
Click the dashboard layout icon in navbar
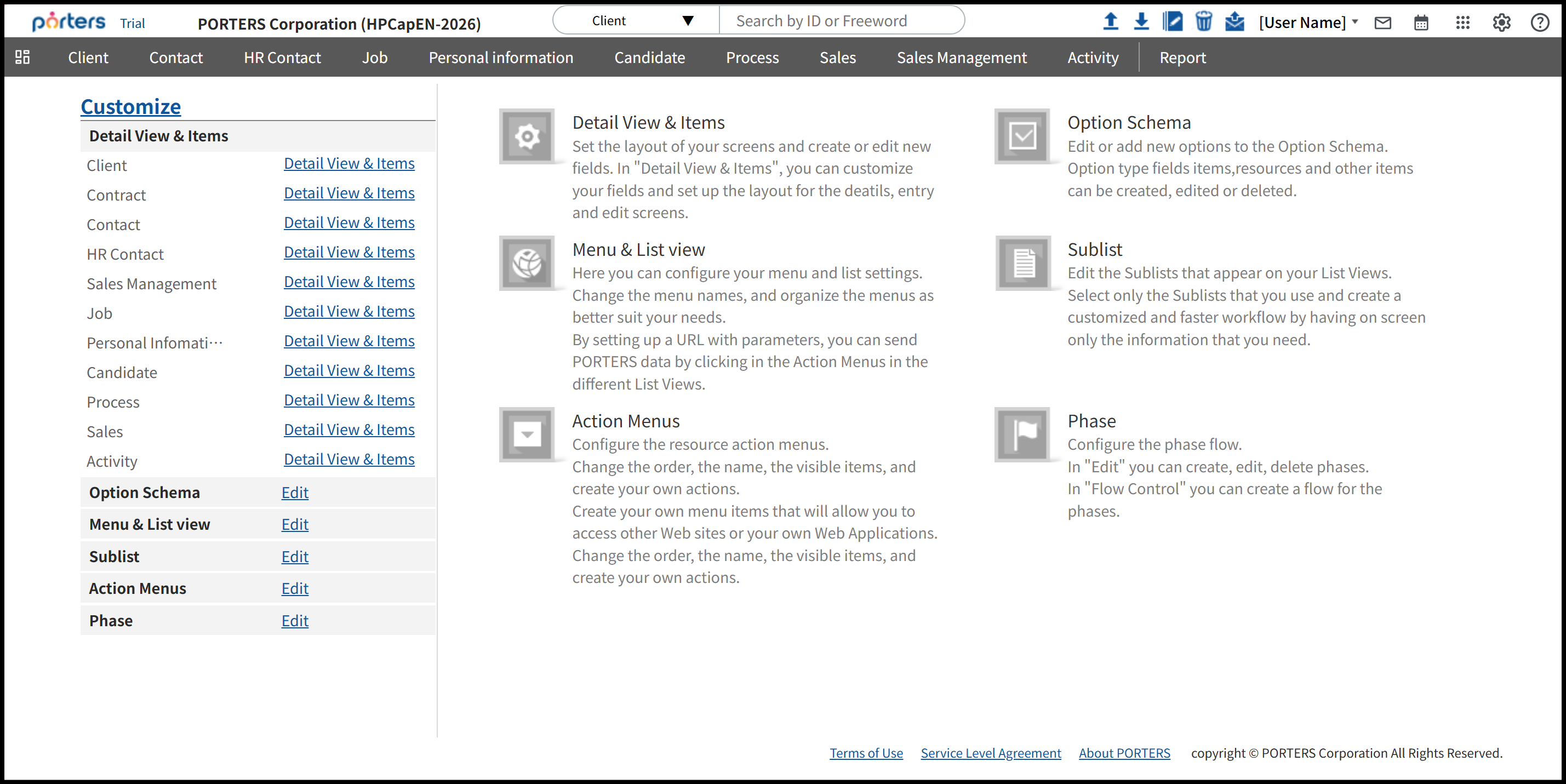pos(22,57)
